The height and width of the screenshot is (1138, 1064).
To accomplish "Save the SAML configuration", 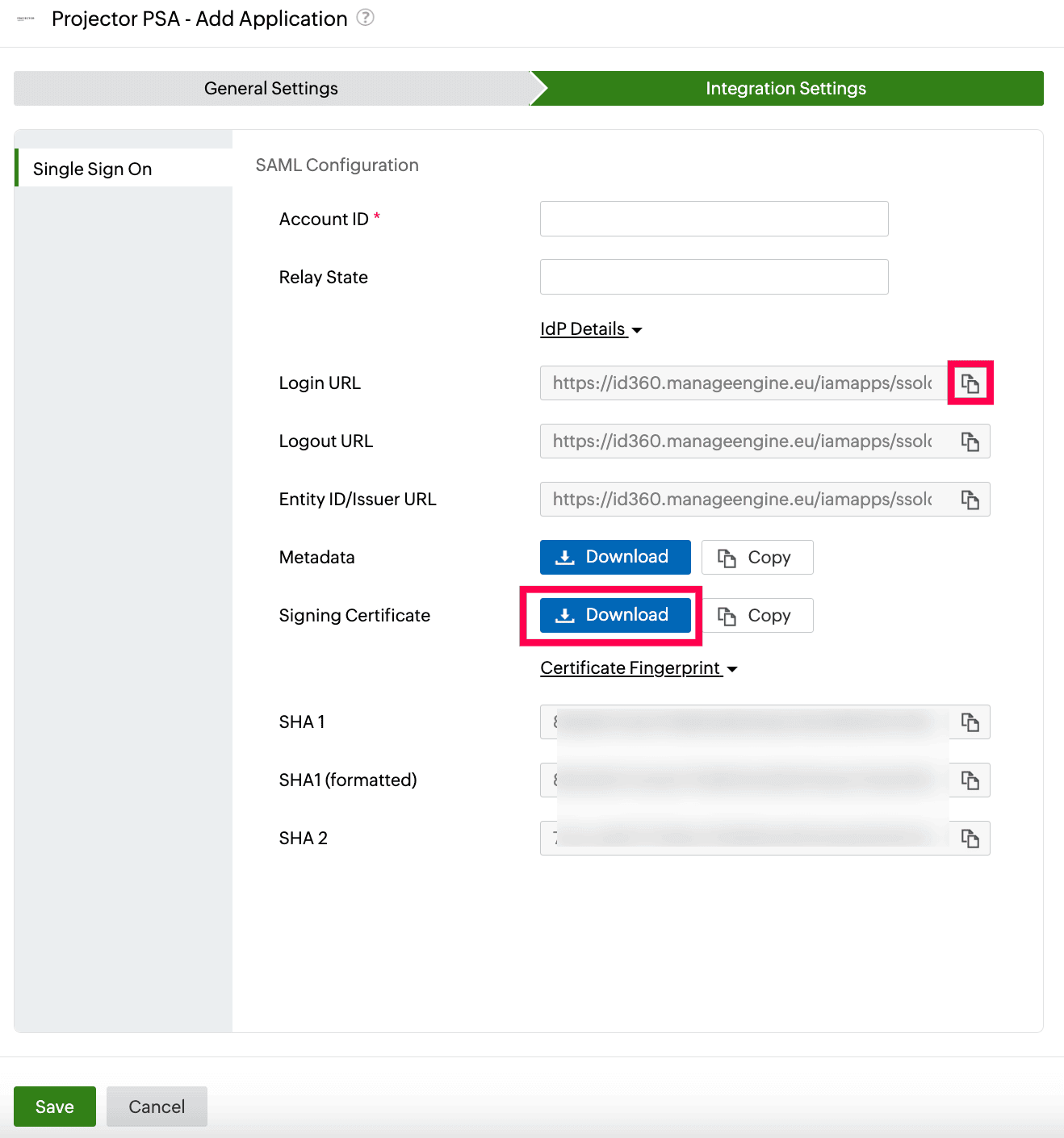I will tap(54, 1107).
